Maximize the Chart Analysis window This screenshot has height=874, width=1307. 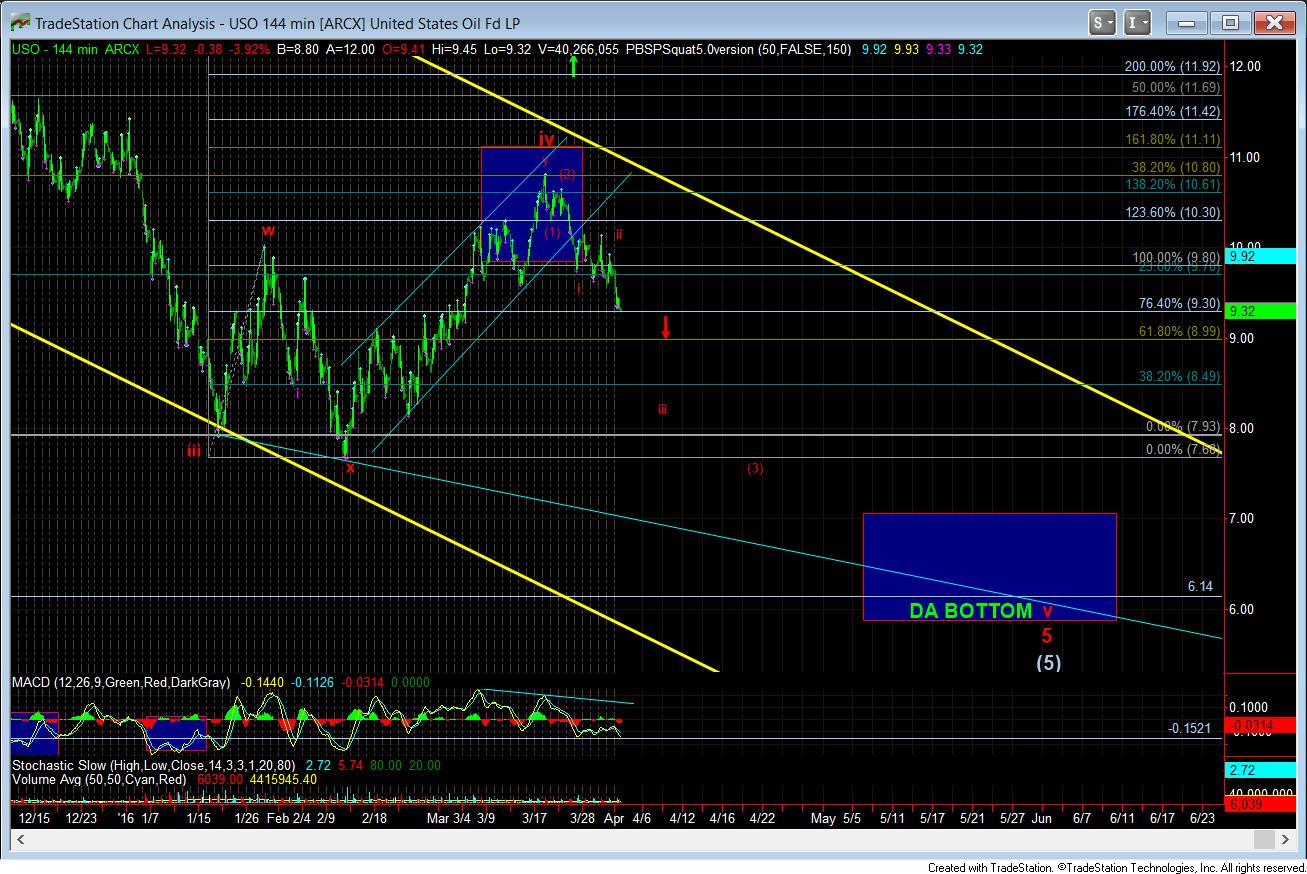pos(1230,22)
